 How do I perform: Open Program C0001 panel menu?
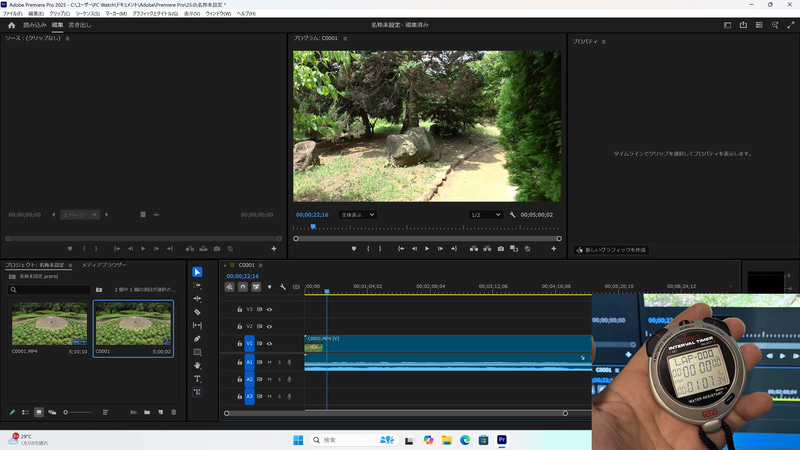click(345, 38)
